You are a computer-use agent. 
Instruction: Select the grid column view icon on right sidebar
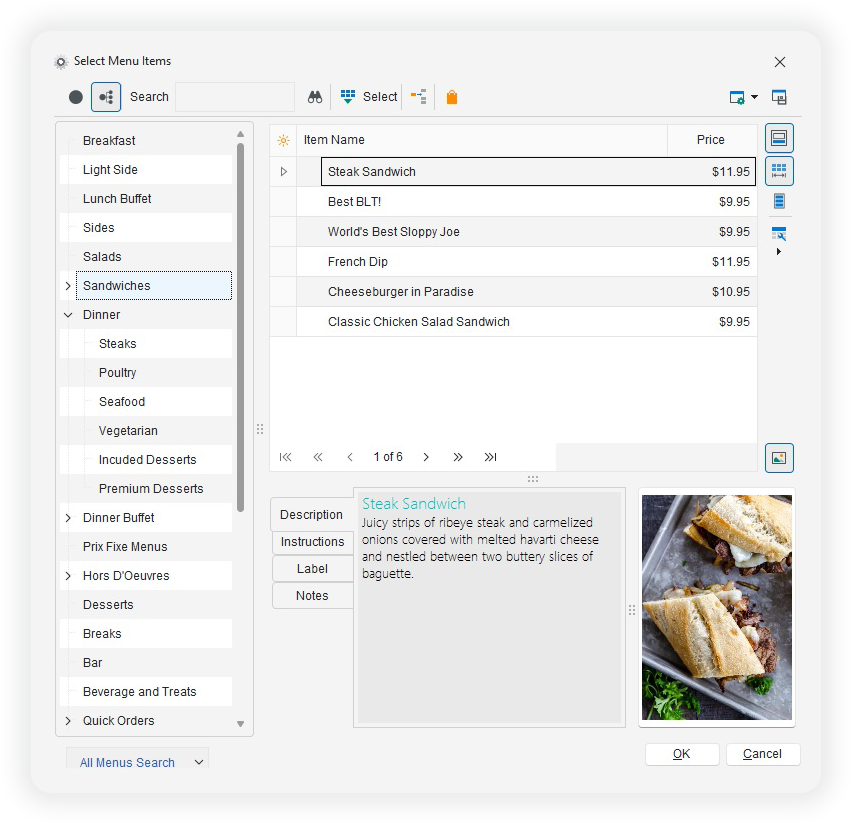tap(779, 170)
